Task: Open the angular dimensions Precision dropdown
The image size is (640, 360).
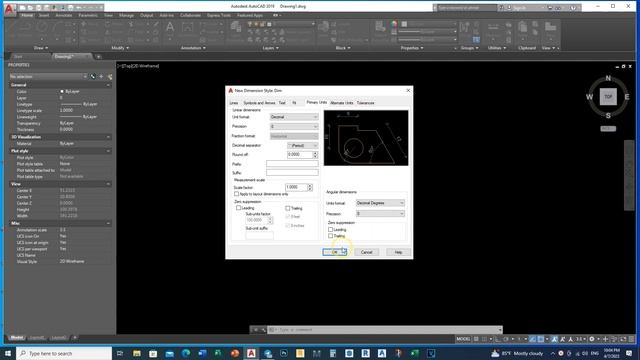Action: [x=380, y=213]
